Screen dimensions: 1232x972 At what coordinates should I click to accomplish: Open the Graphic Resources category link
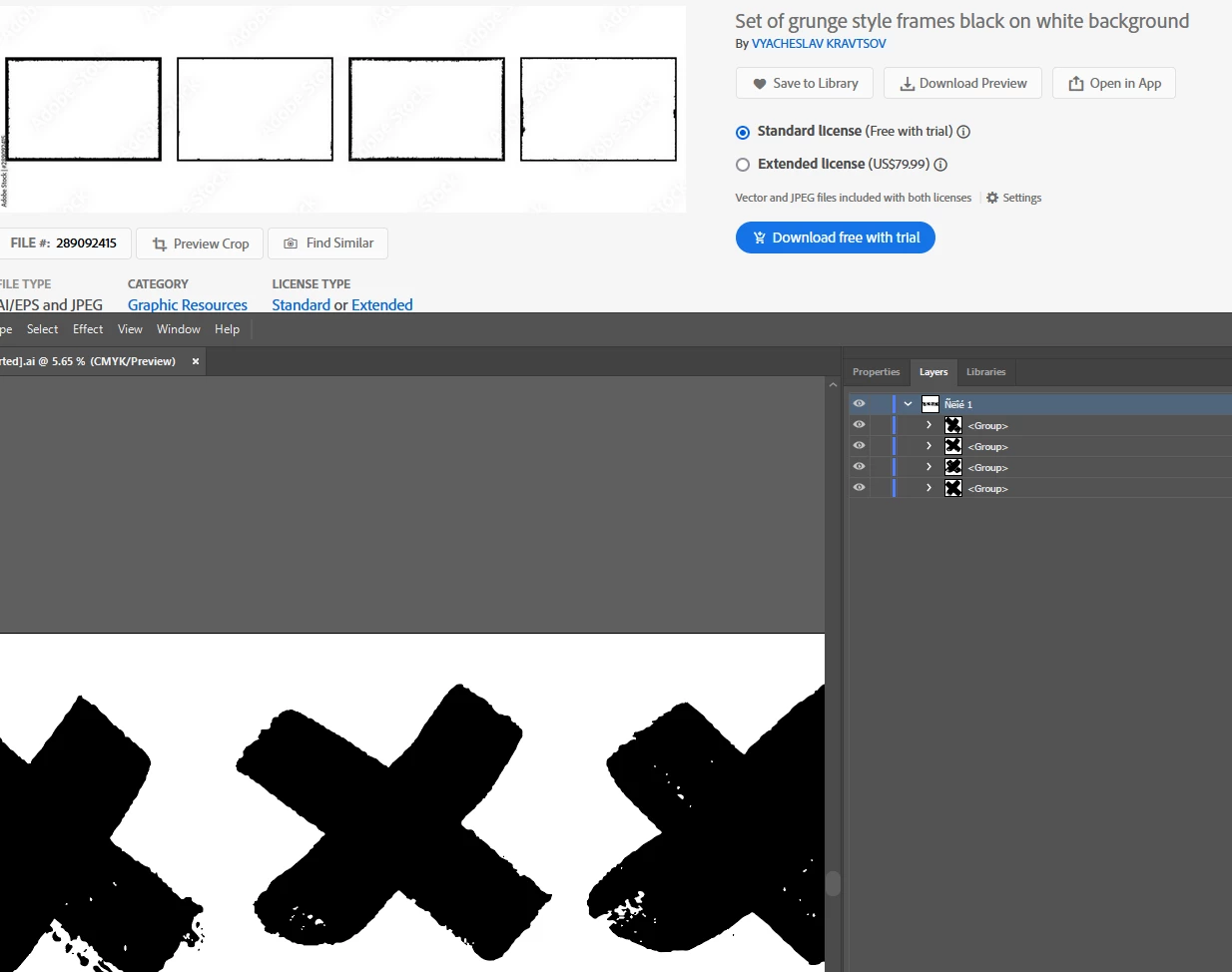point(188,304)
